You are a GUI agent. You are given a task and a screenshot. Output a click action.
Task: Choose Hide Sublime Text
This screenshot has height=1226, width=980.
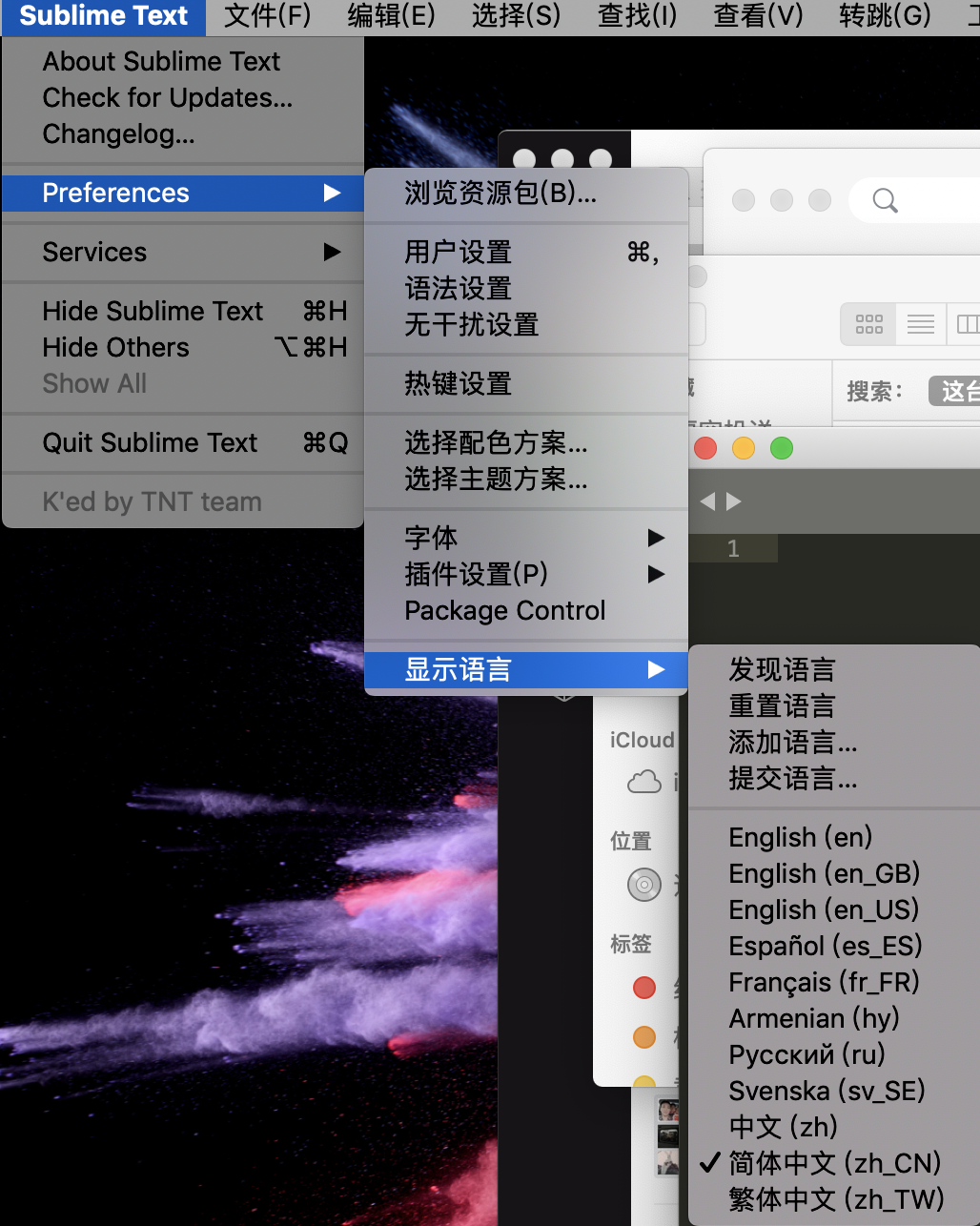[x=183, y=311]
